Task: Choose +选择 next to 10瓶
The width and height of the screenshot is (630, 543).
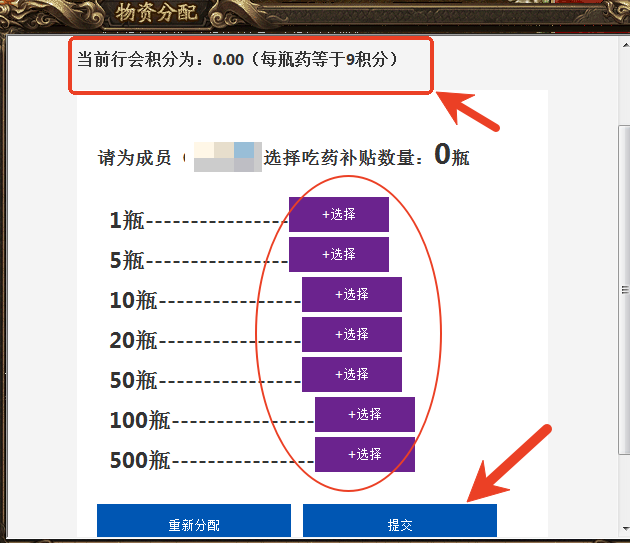Action: tap(351, 294)
